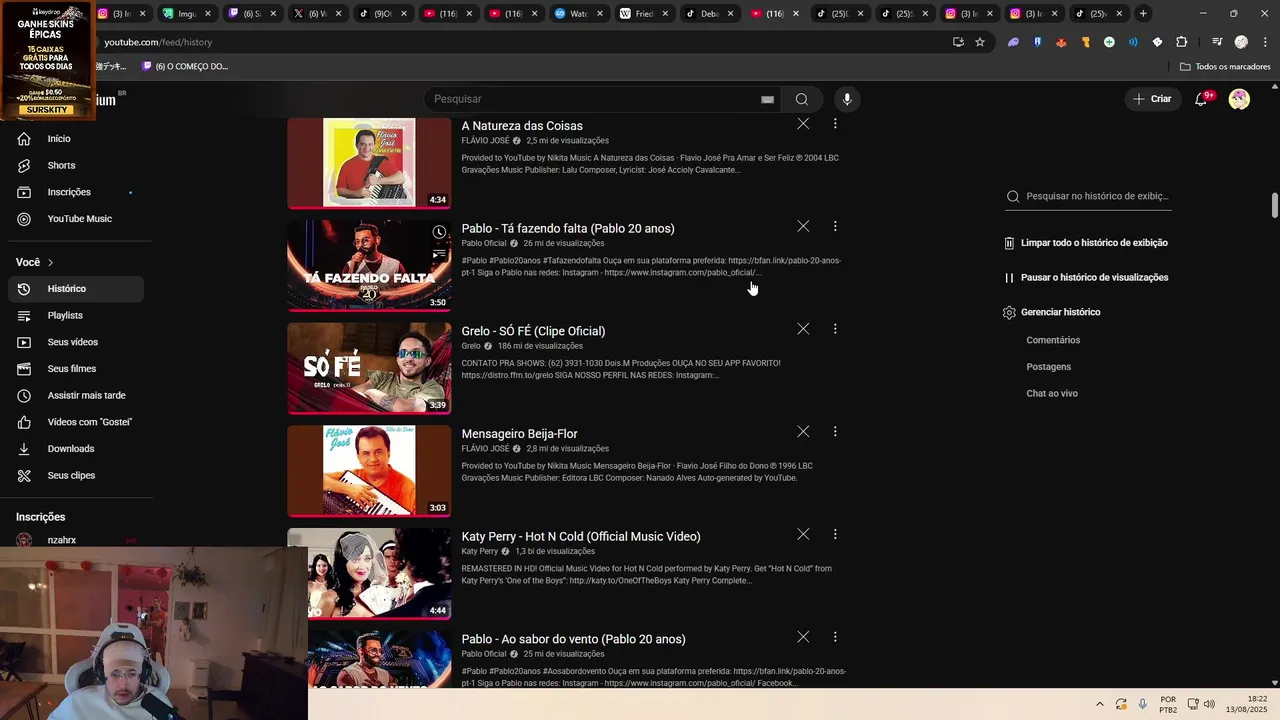Remove Pablo - Ao sabor do vento from history
The image size is (1280, 720).
[803, 637]
